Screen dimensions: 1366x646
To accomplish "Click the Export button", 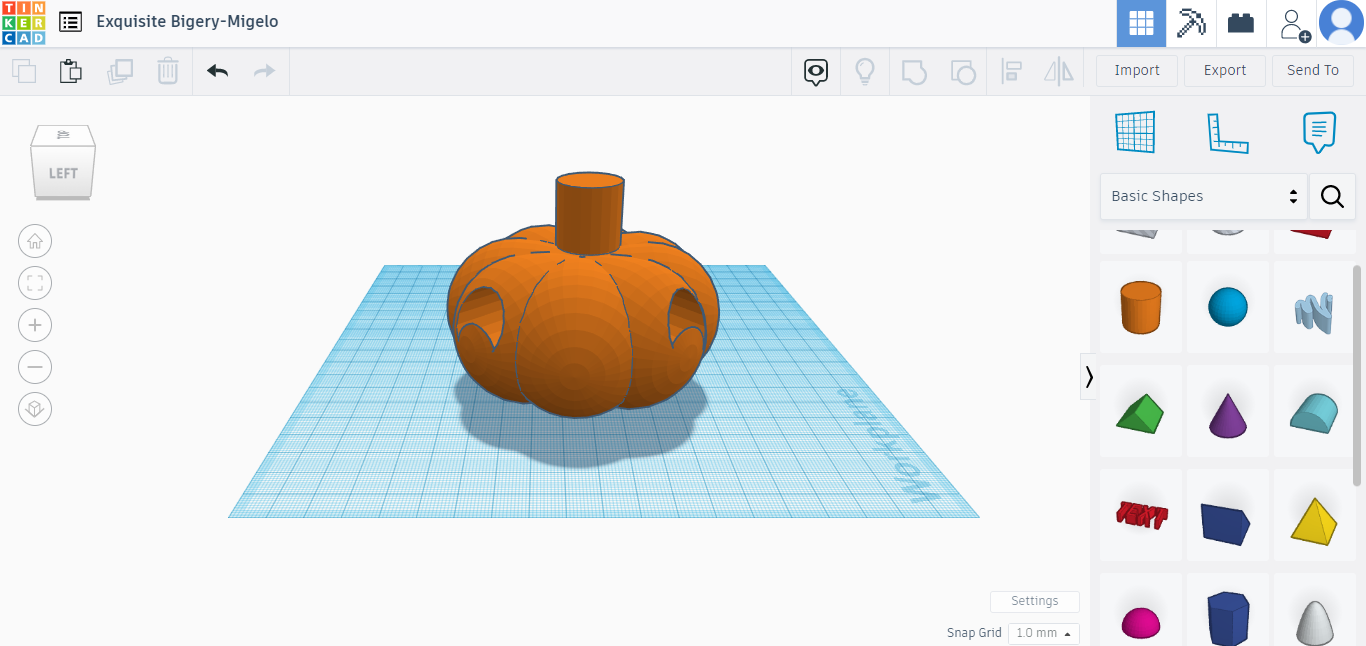I will [x=1225, y=70].
